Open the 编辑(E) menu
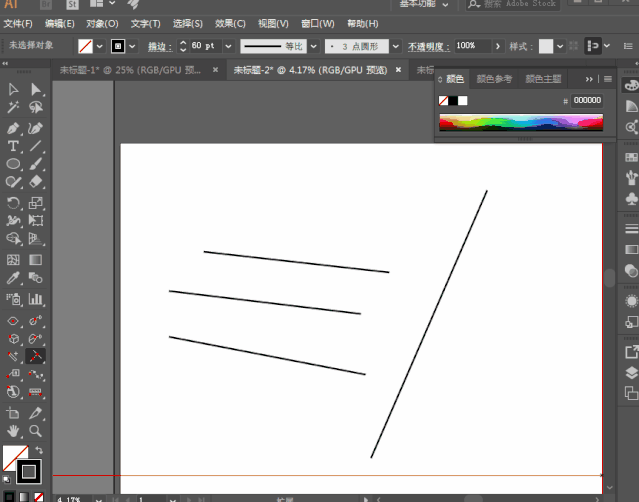This screenshot has height=502, width=639. [x=59, y=24]
